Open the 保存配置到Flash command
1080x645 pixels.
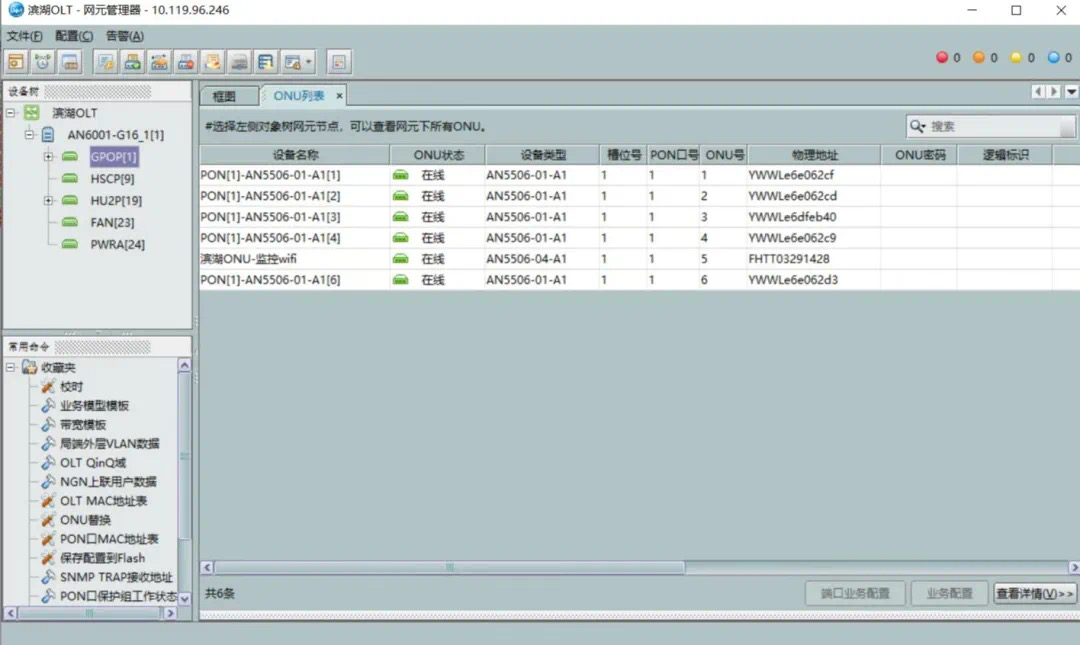[103, 558]
